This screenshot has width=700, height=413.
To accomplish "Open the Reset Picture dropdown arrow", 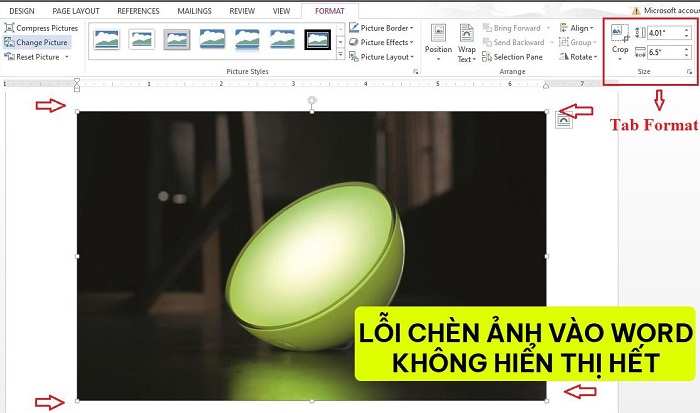I will coord(67,57).
